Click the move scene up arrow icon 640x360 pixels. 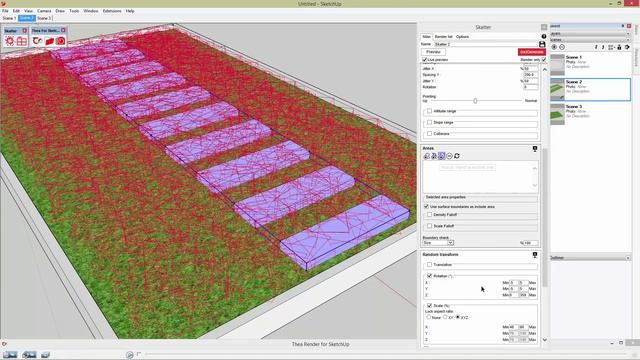click(603, 47)
